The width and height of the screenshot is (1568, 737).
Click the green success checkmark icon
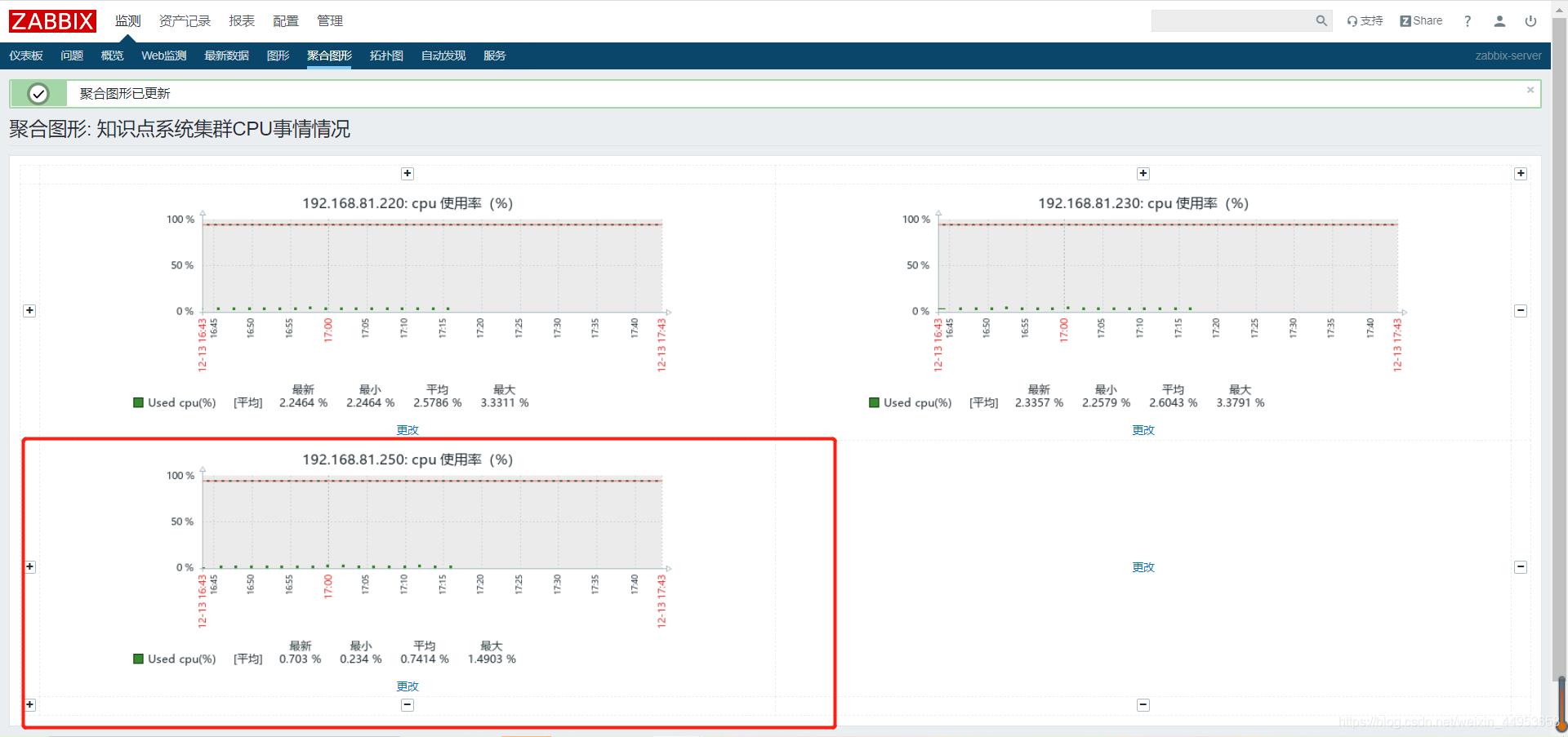tap(38, 94)
